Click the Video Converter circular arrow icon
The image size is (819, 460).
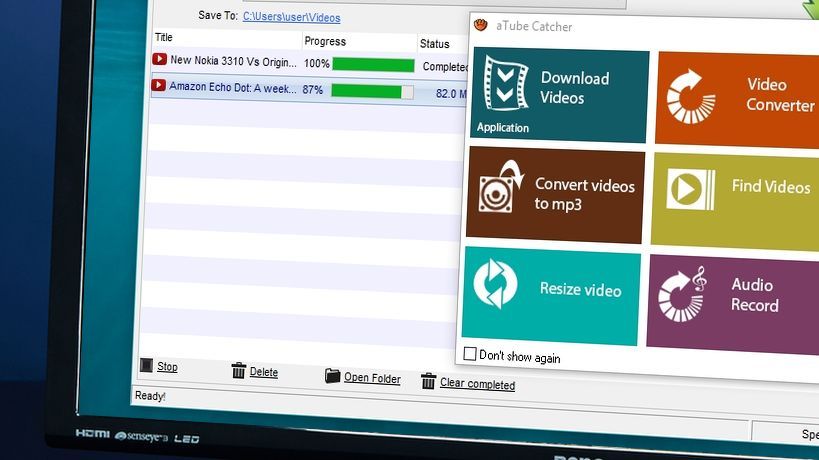click(691, 97)
